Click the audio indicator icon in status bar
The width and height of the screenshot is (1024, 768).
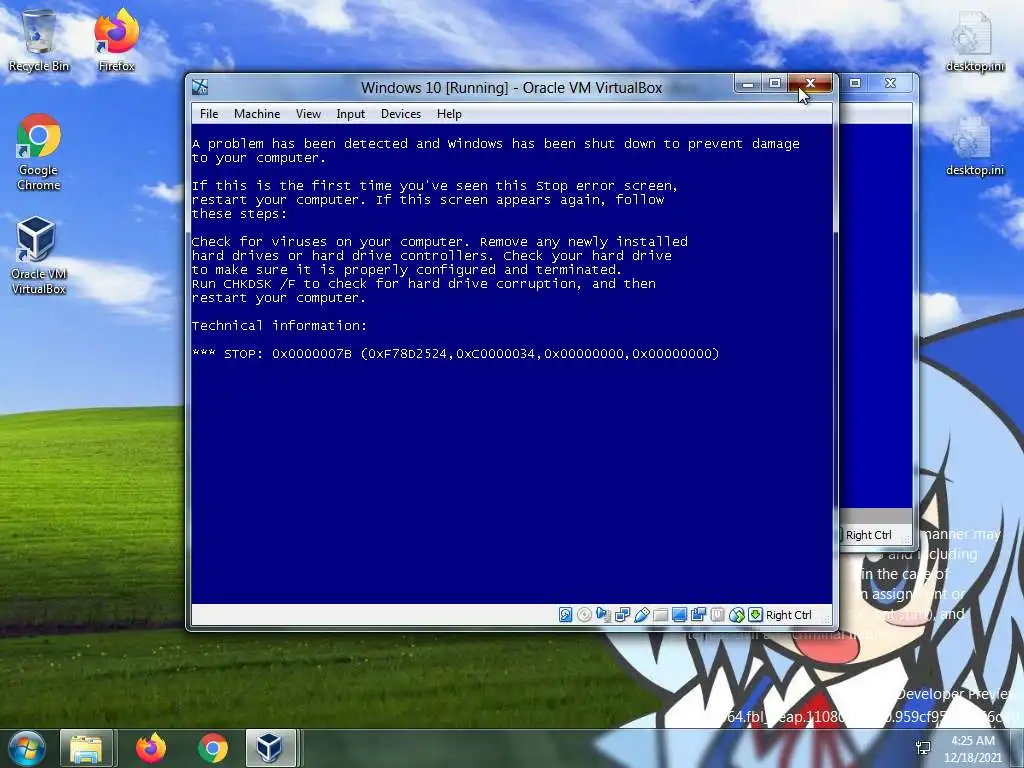[603, 615]
